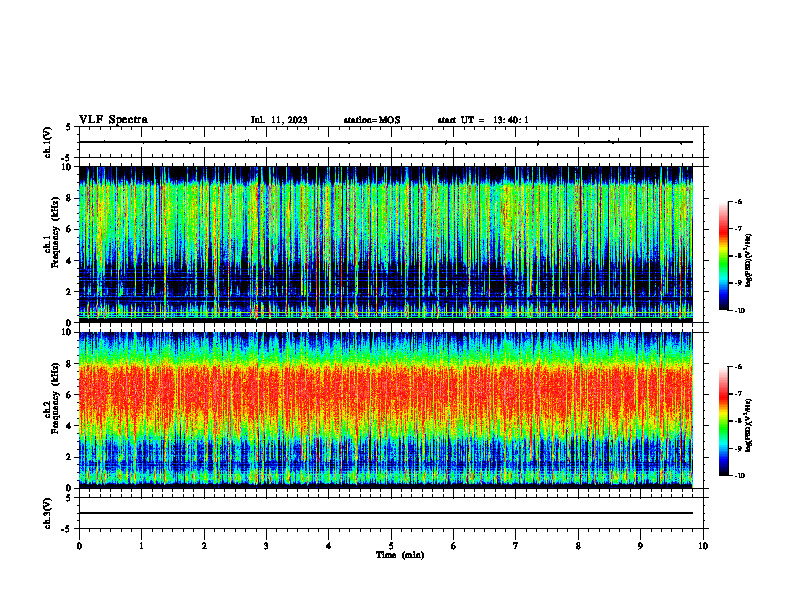Click the ch.1 spectrogram color bar

[723, 256]
